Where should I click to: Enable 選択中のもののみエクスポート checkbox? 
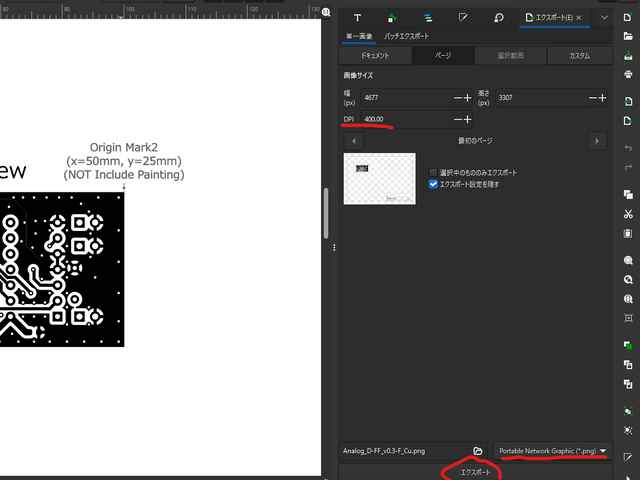[433, 172]
